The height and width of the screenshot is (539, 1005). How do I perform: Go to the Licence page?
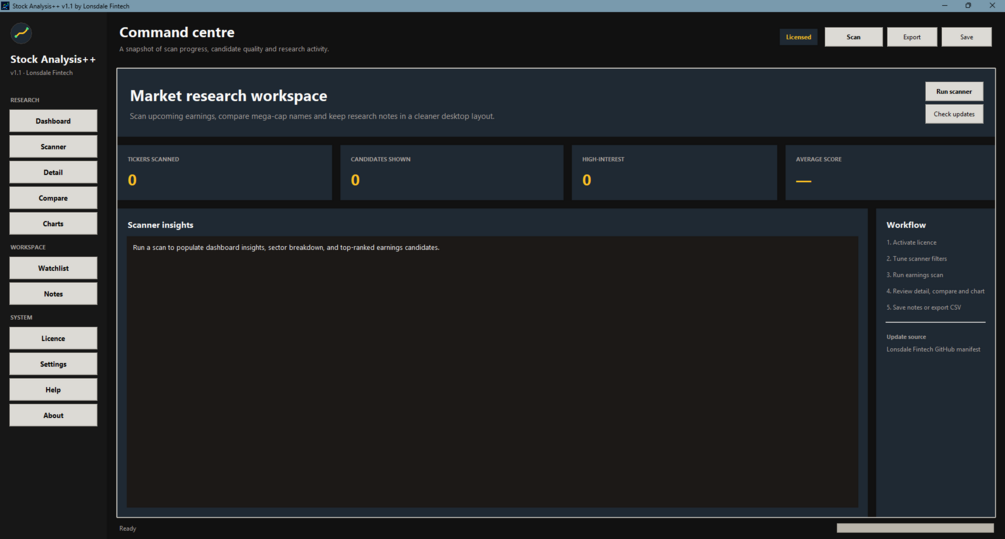[53, 338]
